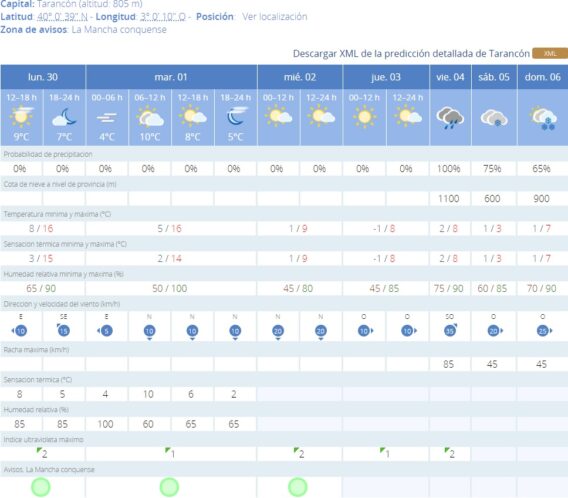Click Índice ultravioleta máximo row label
The image size is (568, 498).
pyautogui.click(x=43, y=439)
